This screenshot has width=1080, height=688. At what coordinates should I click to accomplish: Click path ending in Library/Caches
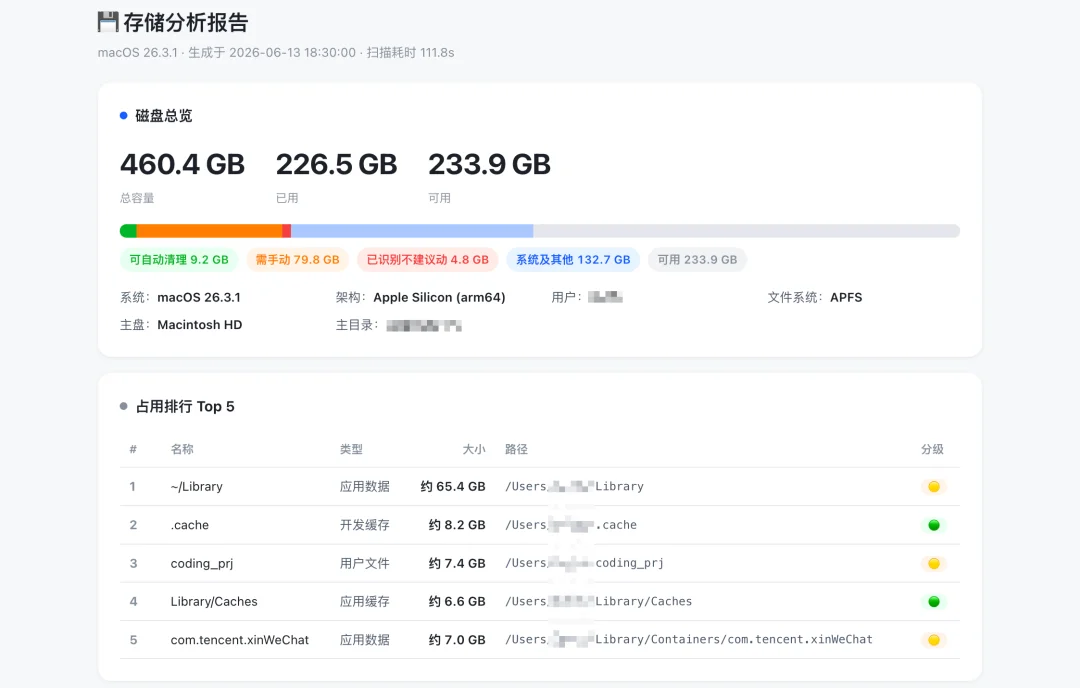click(599, 601)
